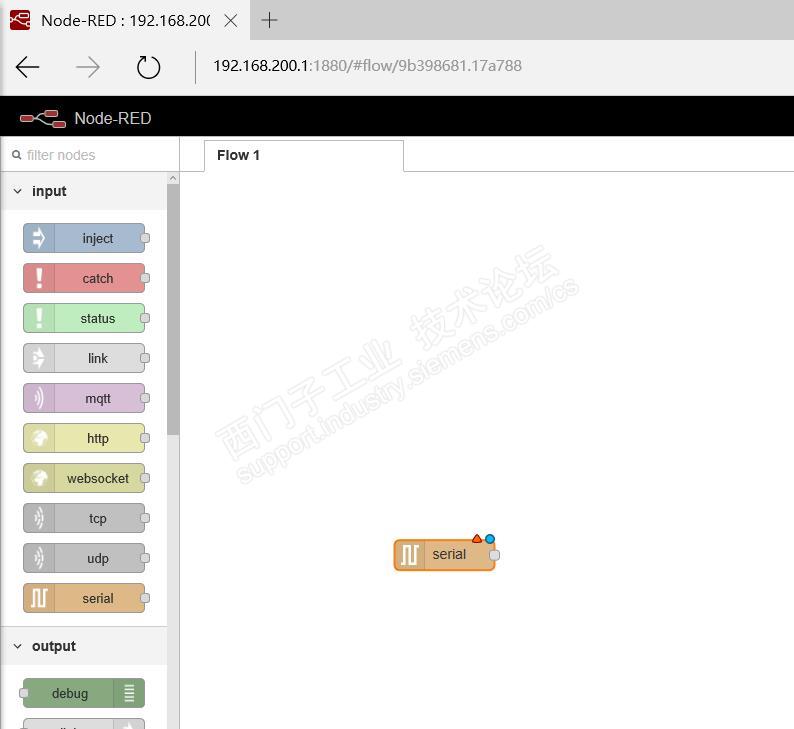The height and width of the screenshot is (729, 794).
Task: Click the palette scroll up arrow
Action: (173, 178)
